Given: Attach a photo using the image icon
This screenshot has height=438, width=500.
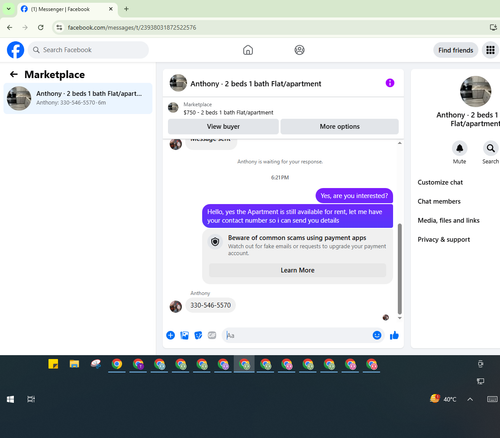Looking at the screenshot, I should [184, 335].
